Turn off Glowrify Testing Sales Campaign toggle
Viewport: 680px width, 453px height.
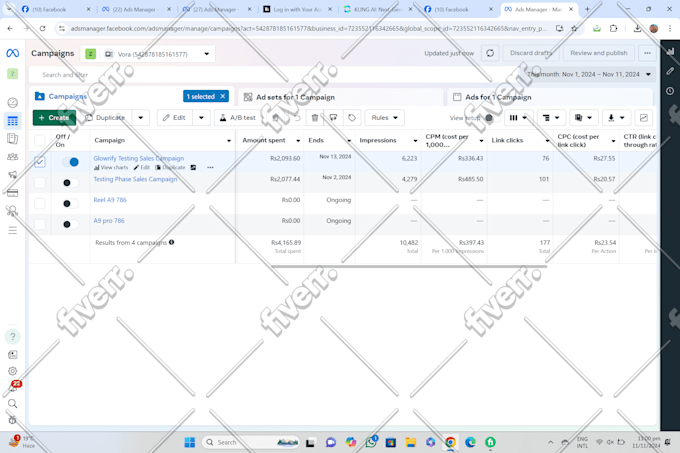pos(70,162)
